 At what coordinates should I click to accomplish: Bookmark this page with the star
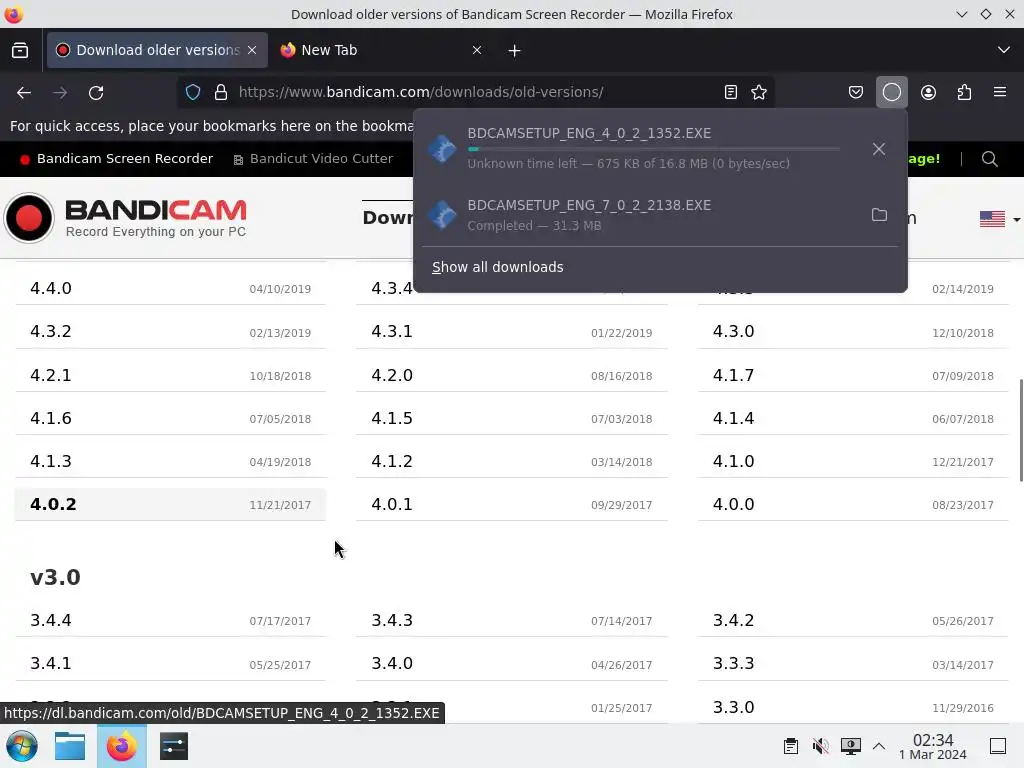[759, 92]
